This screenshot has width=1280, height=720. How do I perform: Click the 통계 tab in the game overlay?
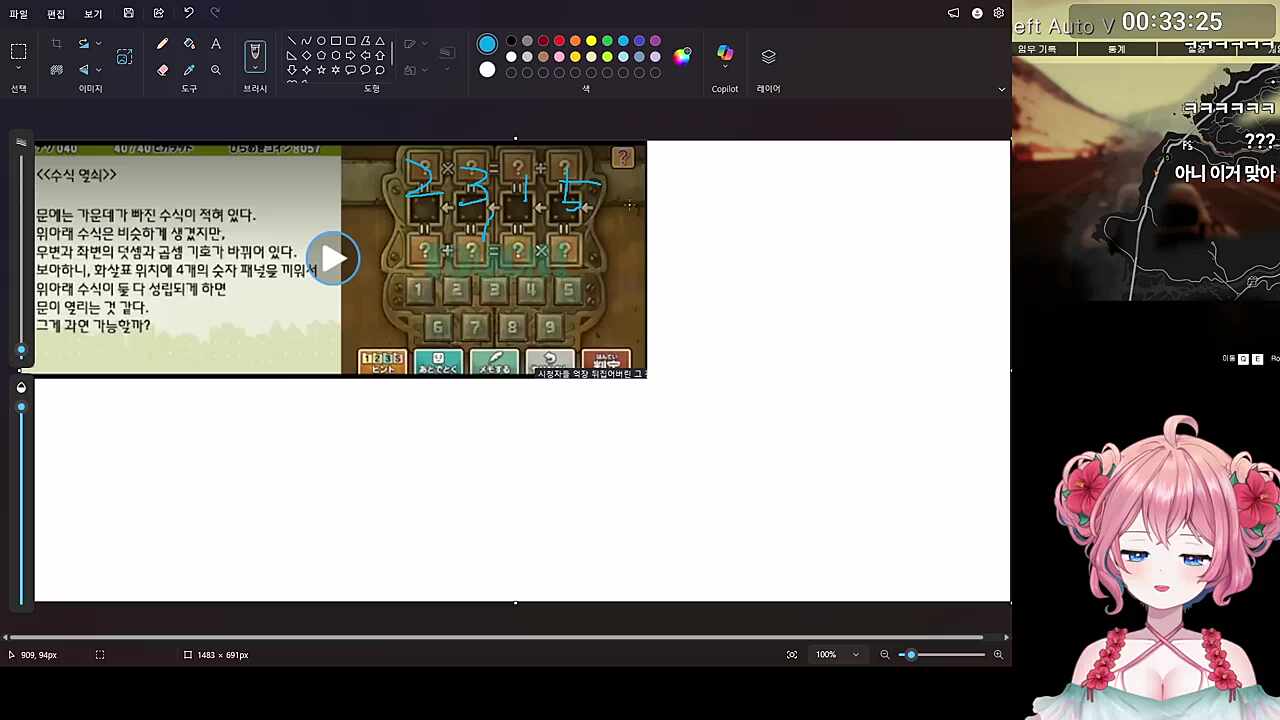(1117, 49)
